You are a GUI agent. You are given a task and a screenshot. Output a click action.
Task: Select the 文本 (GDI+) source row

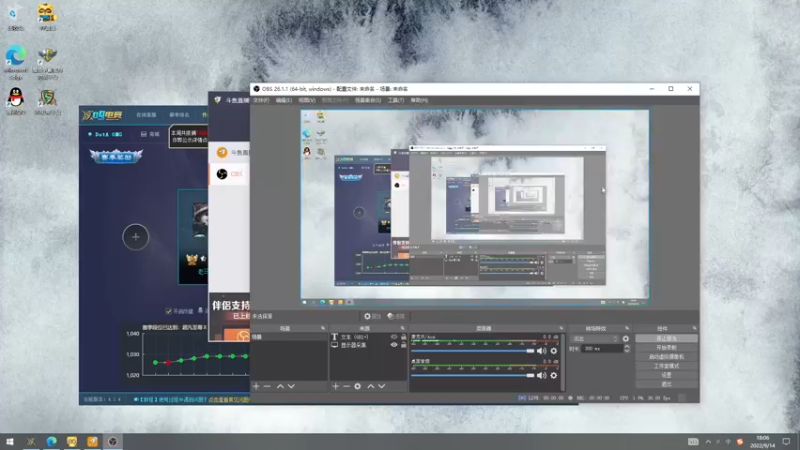pos(368,337)
